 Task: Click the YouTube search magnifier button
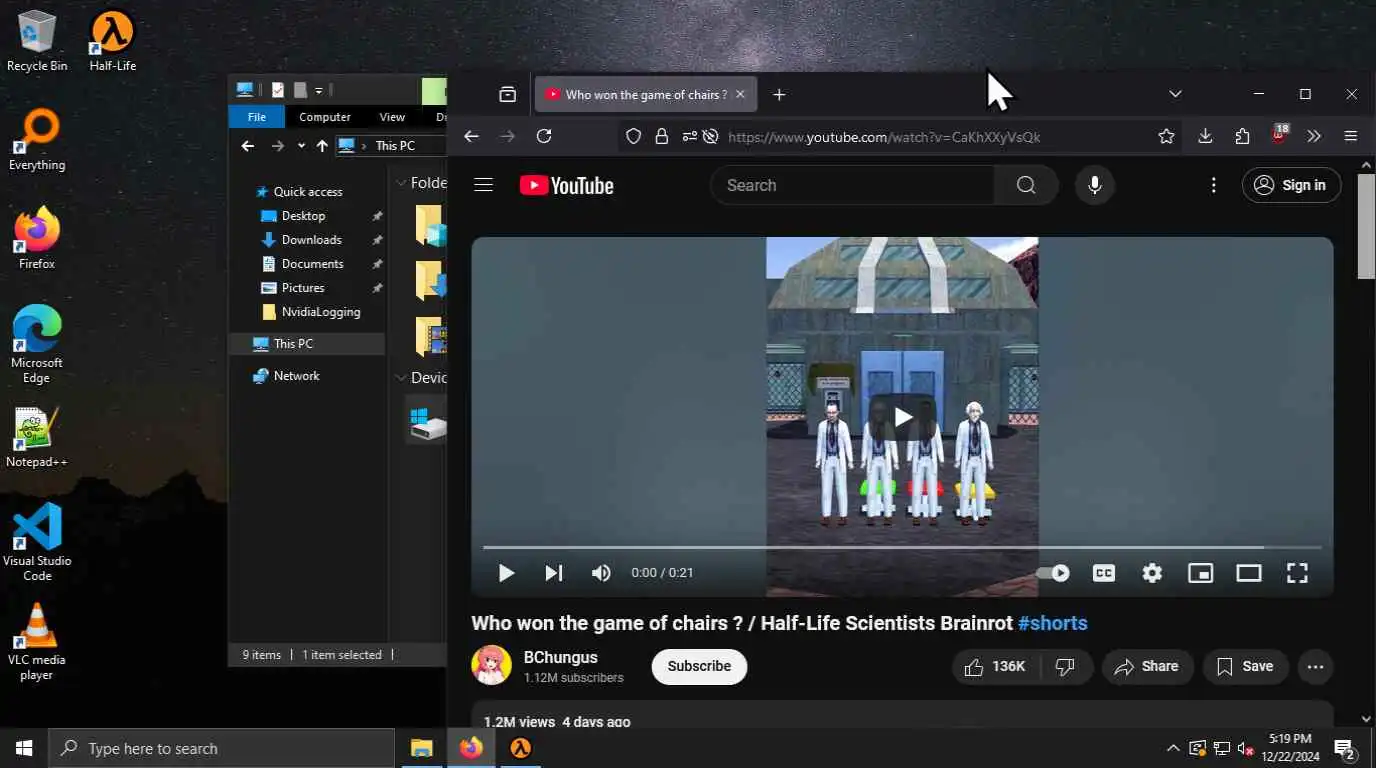1026,185
